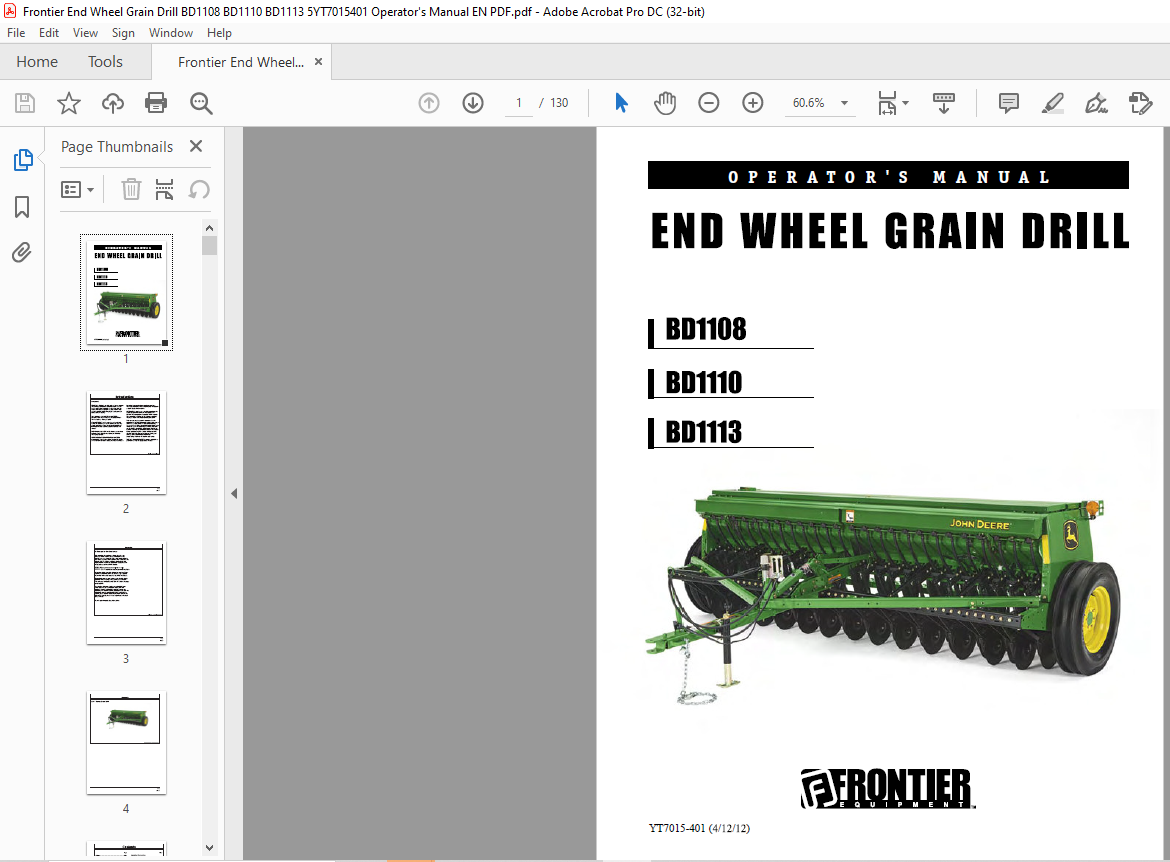Click the "END WHEEL GRAIN DRILL" heading
Viewport: 1170px width, 862px height.
click(890, 231)
